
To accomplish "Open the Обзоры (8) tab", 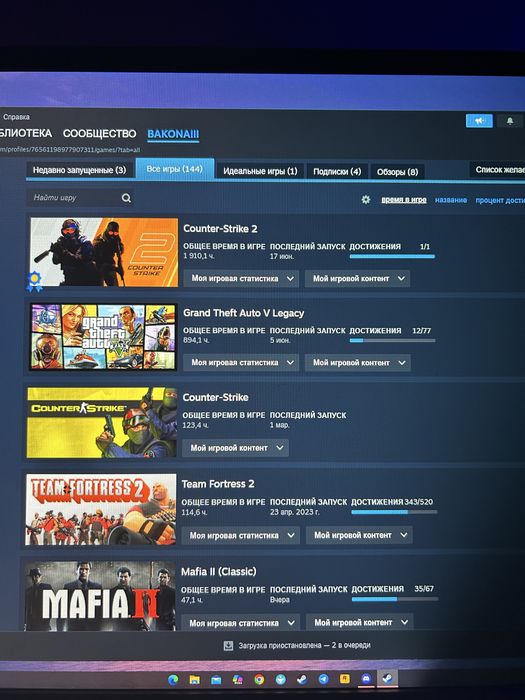I will (397, 172).
